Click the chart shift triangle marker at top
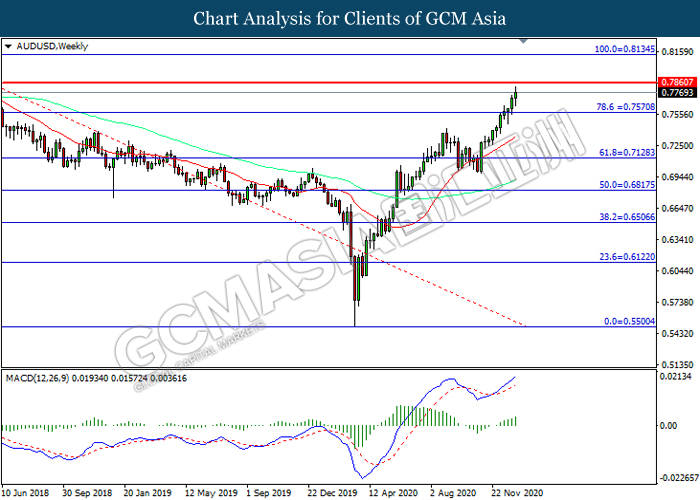The height and width of the screenshot is (500, 700). [524, 41]
